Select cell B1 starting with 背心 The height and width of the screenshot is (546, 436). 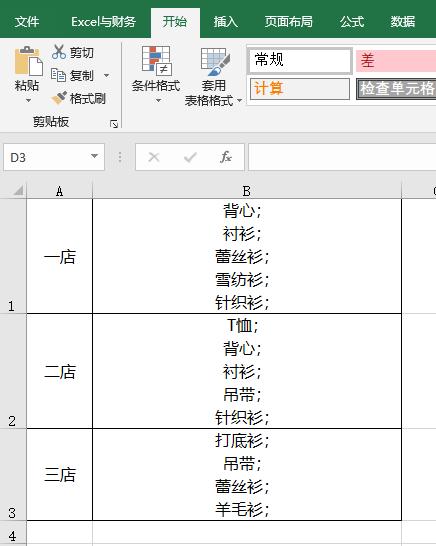tap(247, 256)
